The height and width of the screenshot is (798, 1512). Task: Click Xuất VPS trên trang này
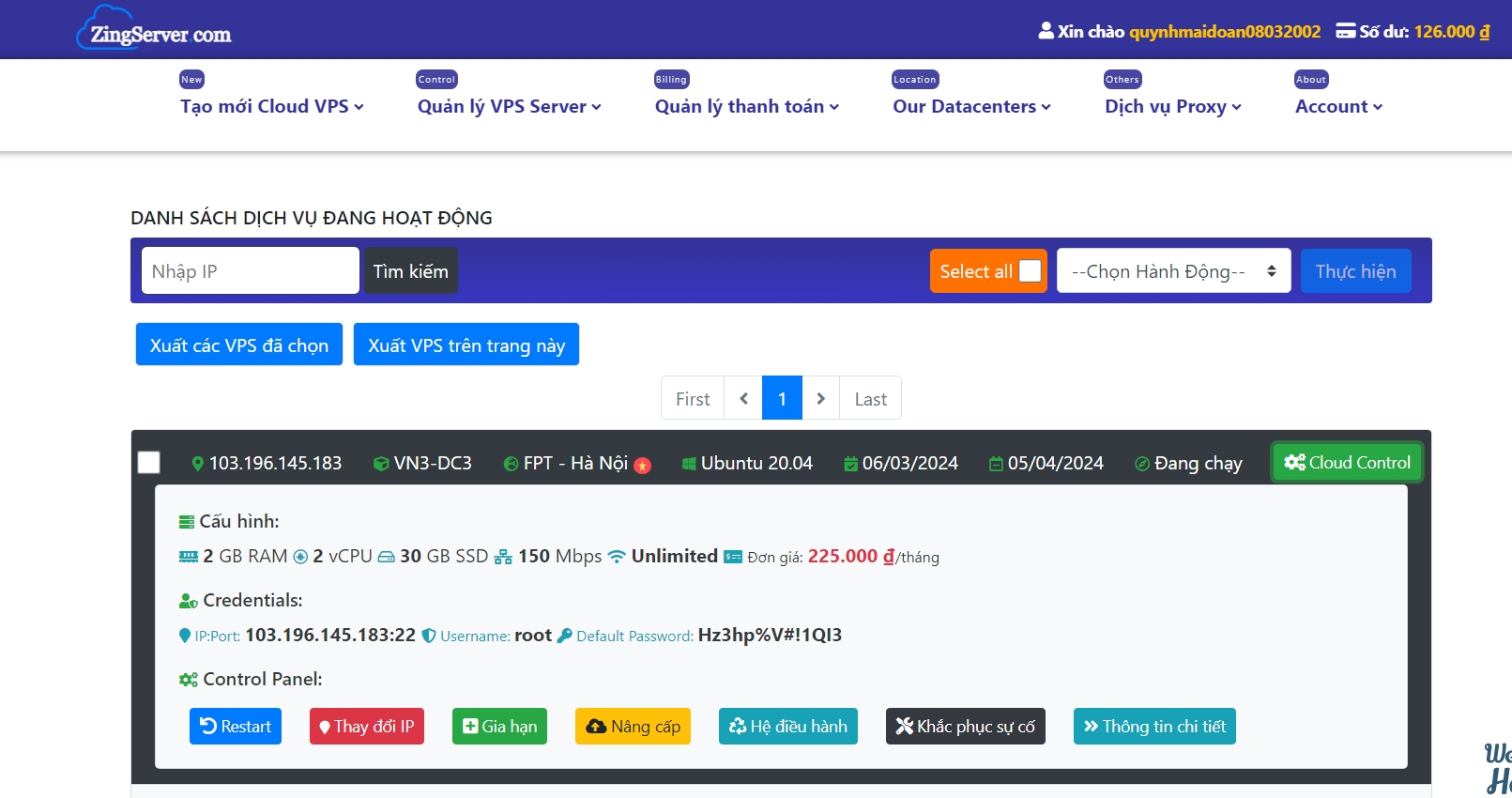click(466, 345)
